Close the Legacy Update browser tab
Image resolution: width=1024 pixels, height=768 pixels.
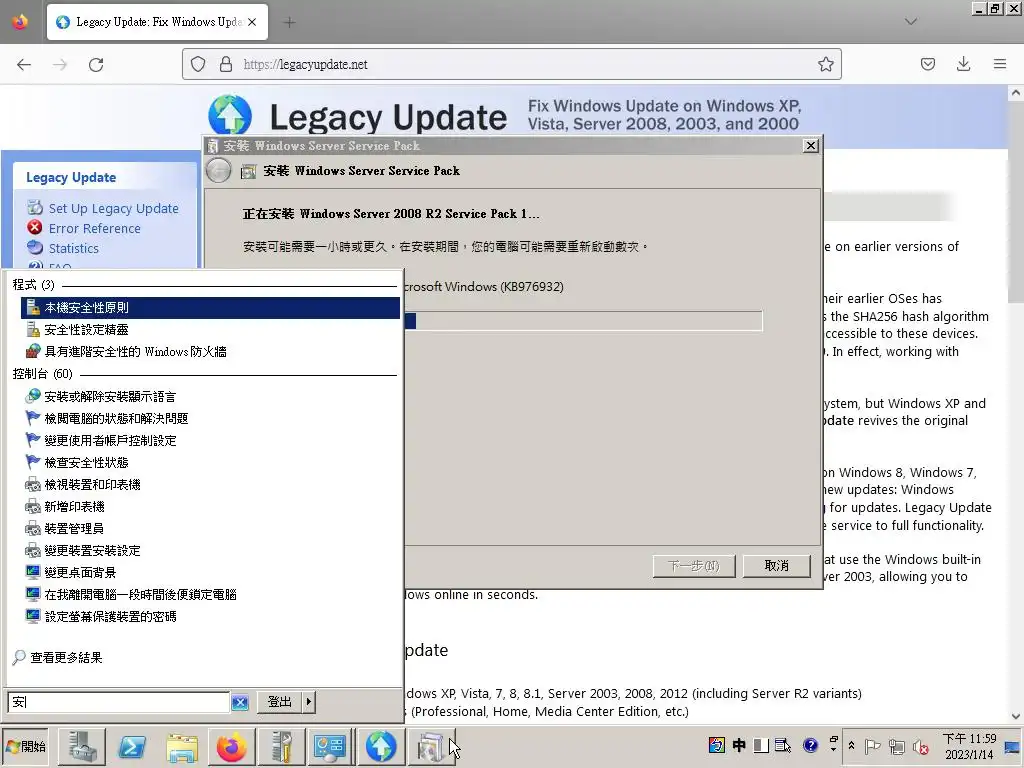tap(252, 22)
